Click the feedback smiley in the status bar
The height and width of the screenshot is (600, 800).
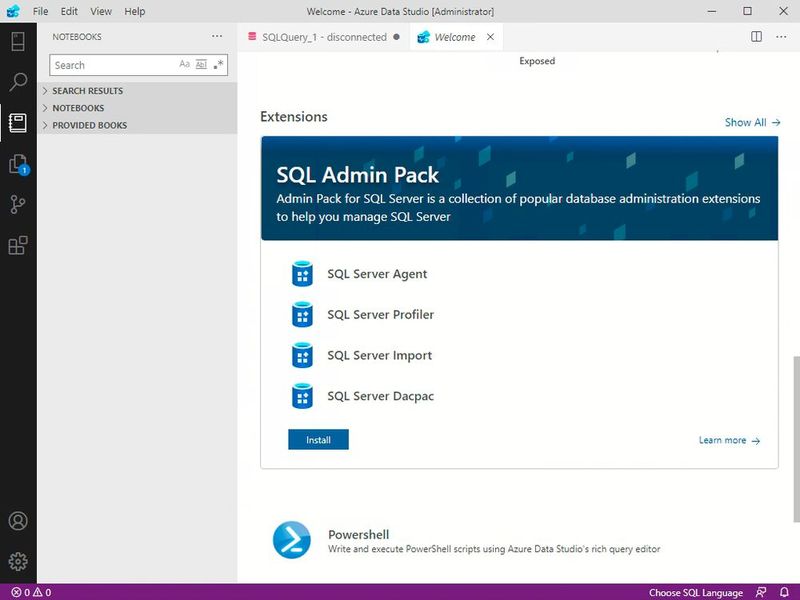[759, 591]
